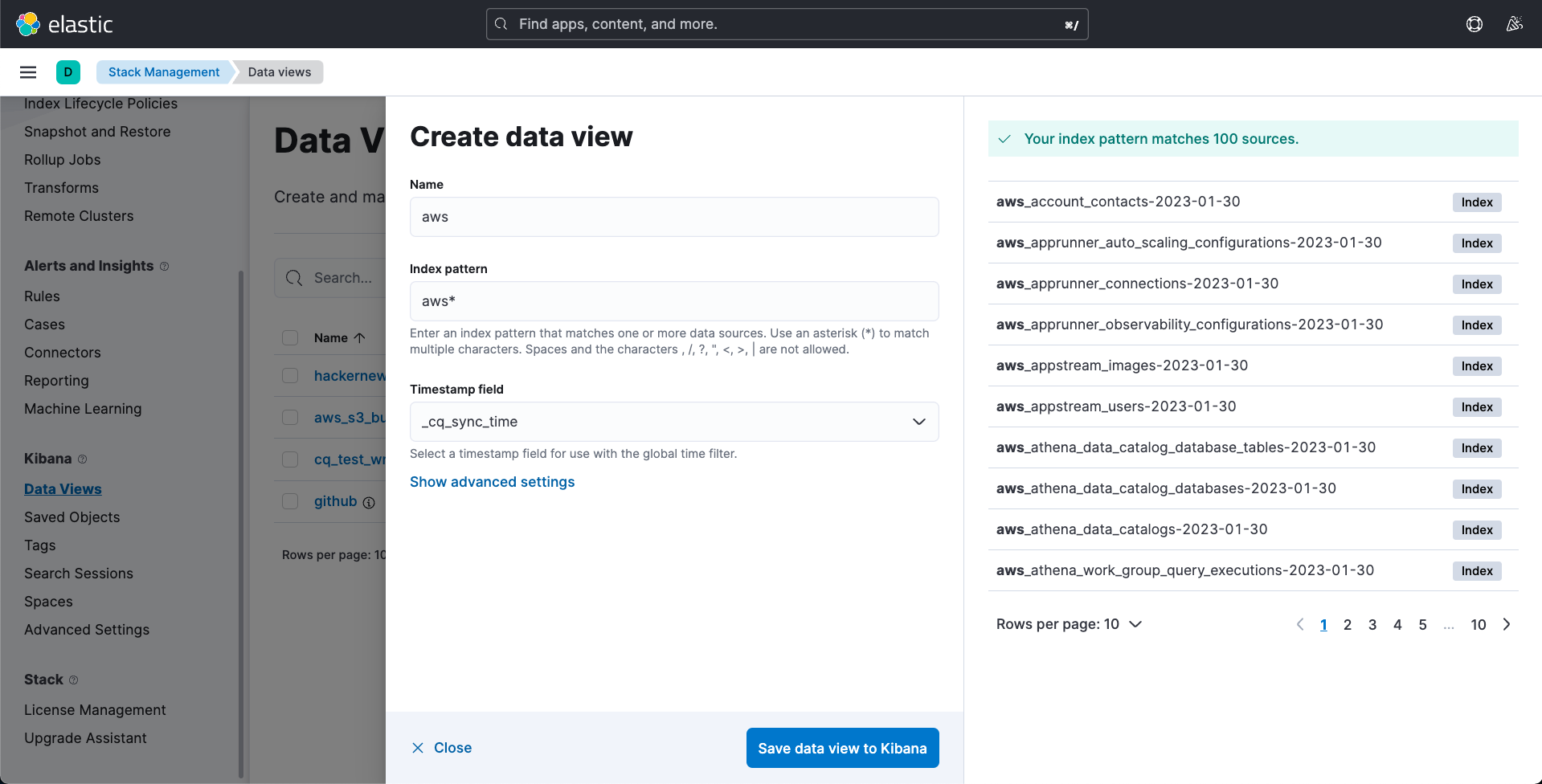Click Show advanced settings link

[x=493, y=482]
